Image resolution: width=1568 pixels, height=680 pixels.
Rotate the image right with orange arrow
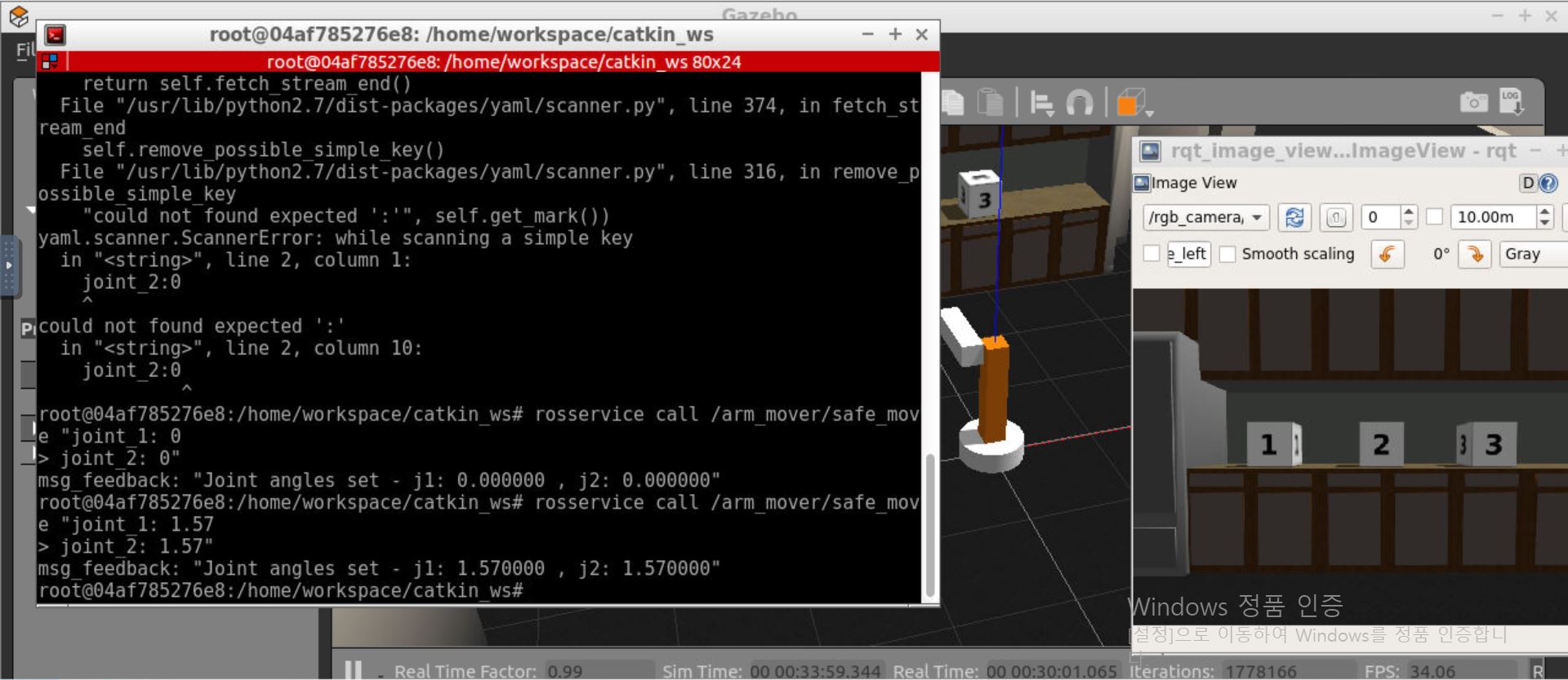(x=1475, y=254)
